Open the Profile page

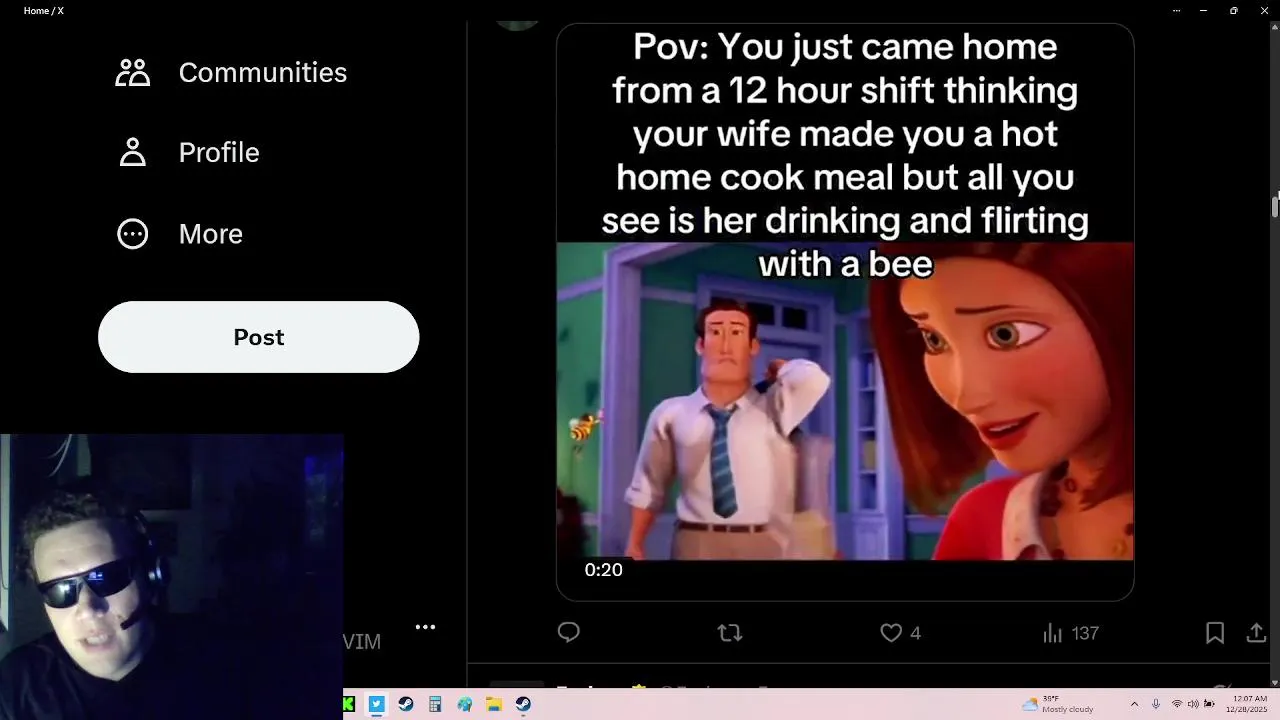(188, 153)
